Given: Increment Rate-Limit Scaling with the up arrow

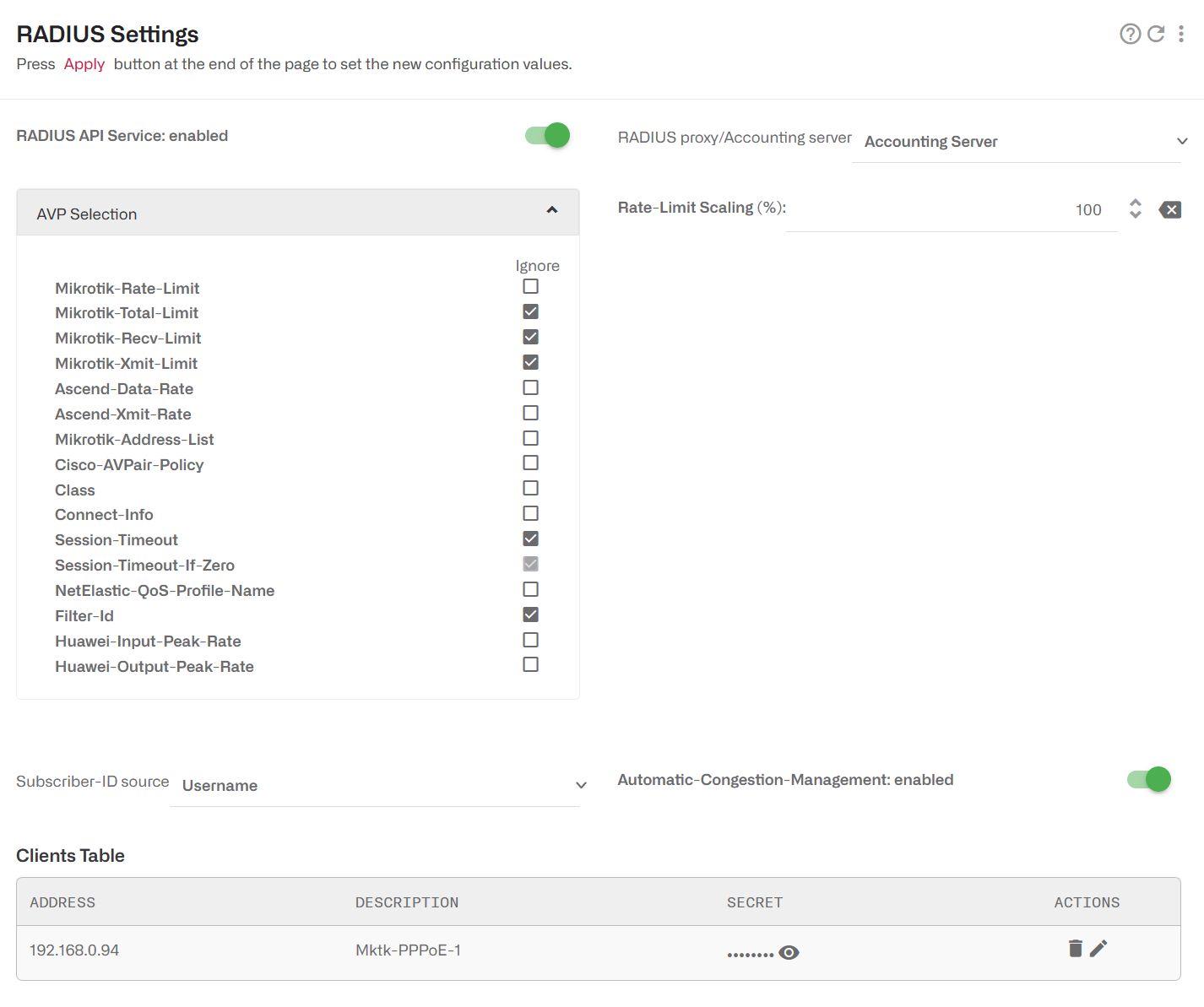Looking at the screenshot, I should [1135, 203].
